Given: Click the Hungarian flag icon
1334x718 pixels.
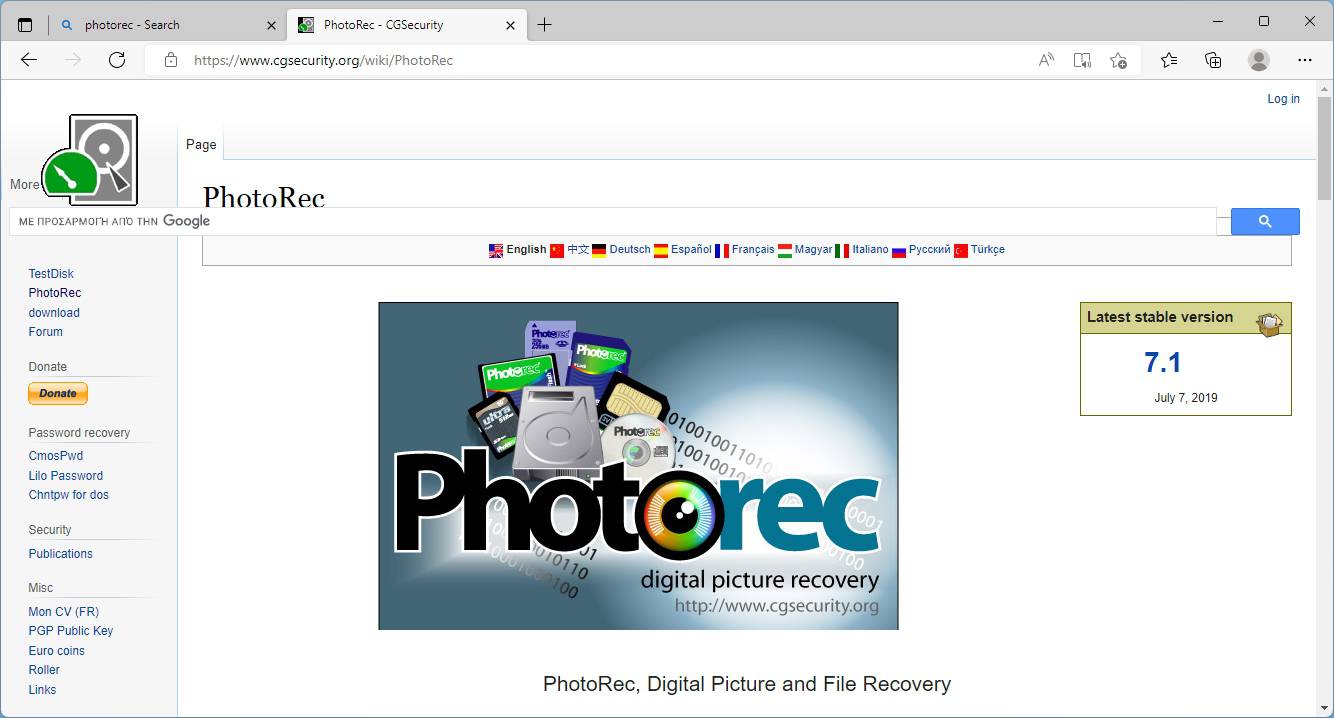Looking at the screenshot, I should point(785,251).
